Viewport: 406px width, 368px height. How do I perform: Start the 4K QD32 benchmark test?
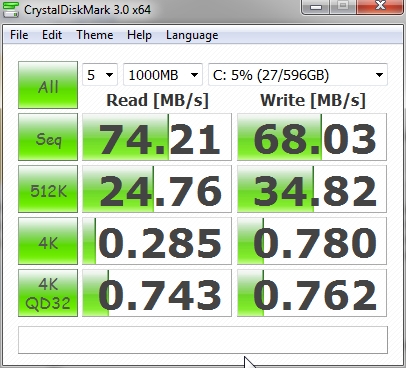[48, 293]
